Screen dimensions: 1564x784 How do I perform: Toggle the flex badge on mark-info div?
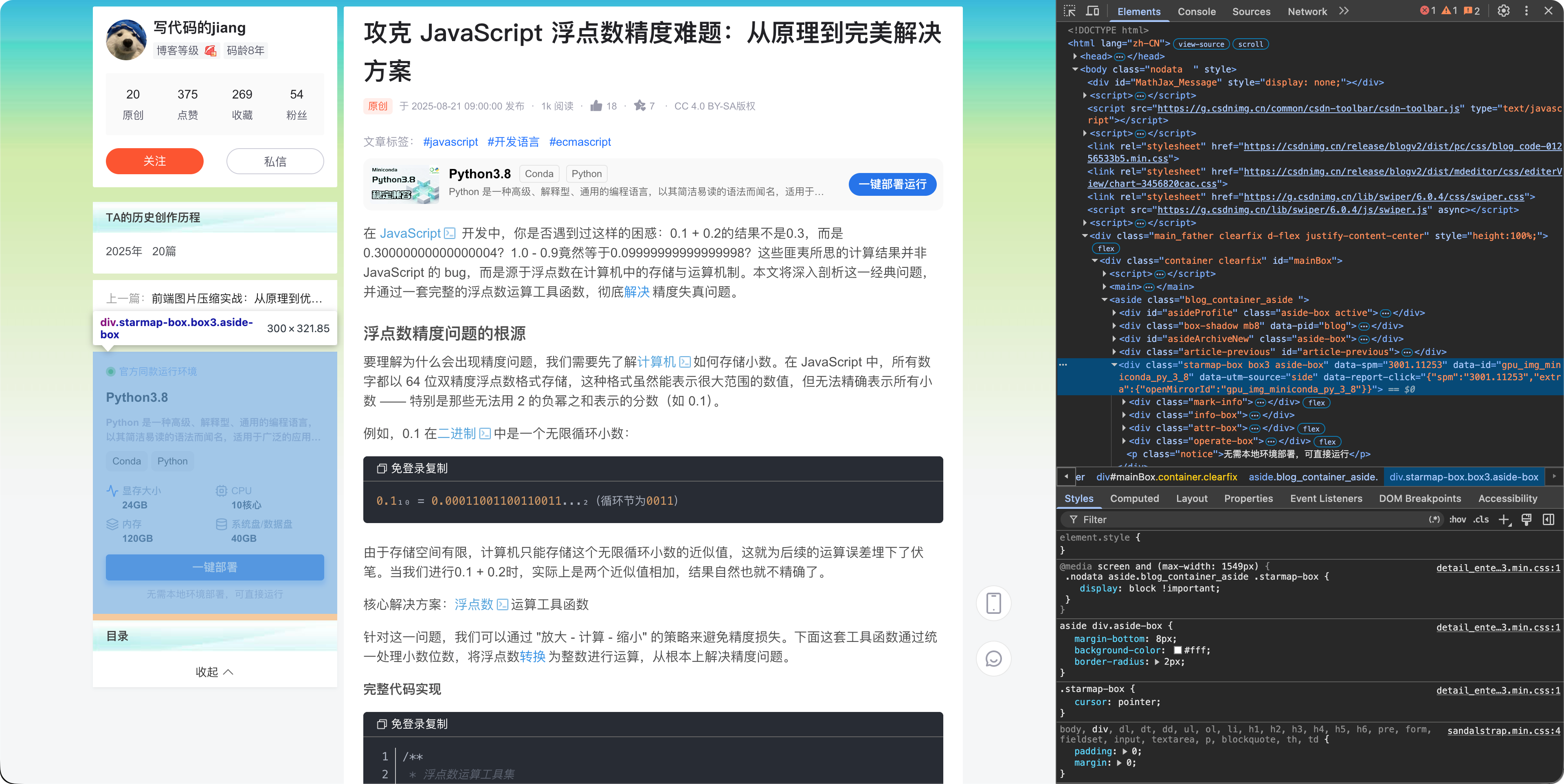click(1316, 402)
